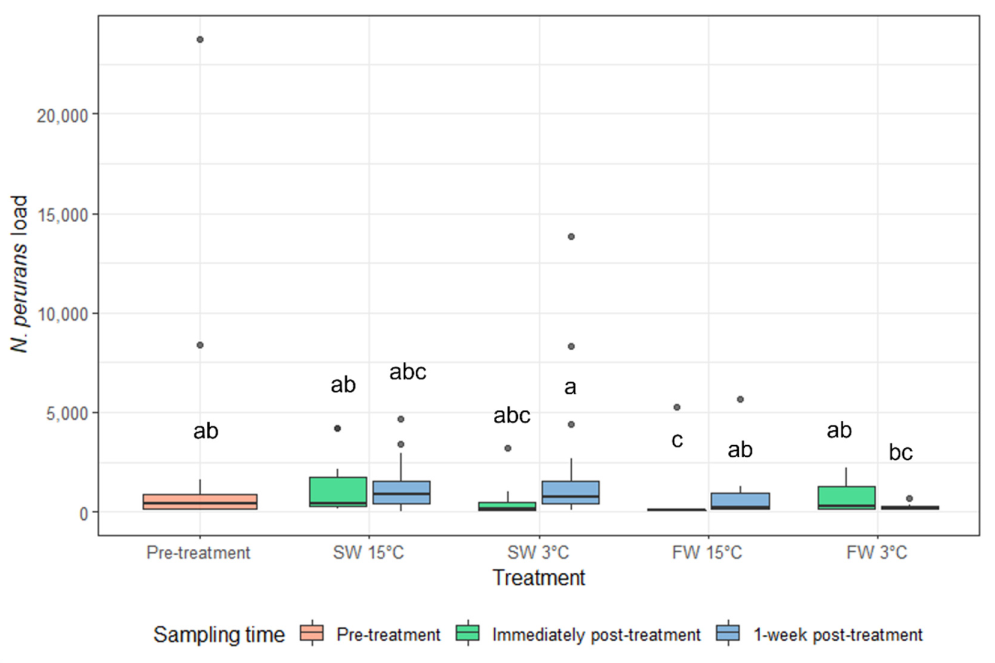The height and width of the screenshot is (663, 995).
Task: Click the 'Sampling time' legend title
Action: coord(219,634)
